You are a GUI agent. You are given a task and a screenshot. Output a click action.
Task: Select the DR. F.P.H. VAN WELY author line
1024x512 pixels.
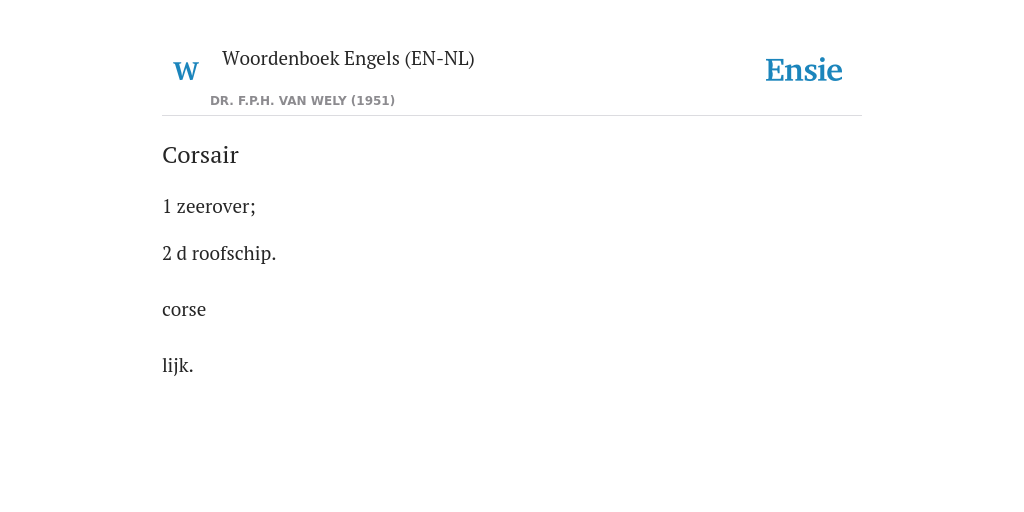[302, 101]
